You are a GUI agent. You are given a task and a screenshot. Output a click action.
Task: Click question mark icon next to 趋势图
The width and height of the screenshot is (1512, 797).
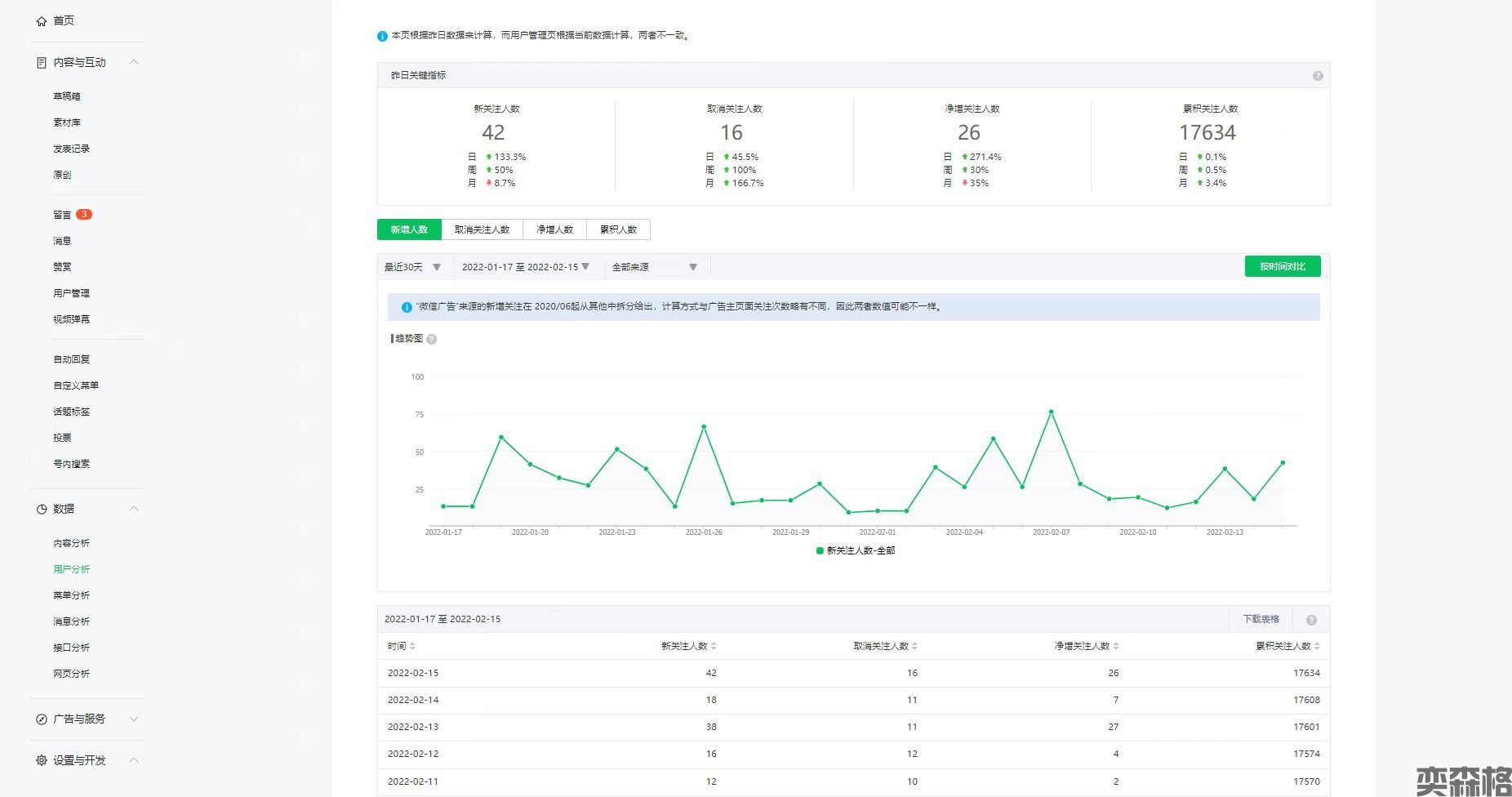coord(432,340)
